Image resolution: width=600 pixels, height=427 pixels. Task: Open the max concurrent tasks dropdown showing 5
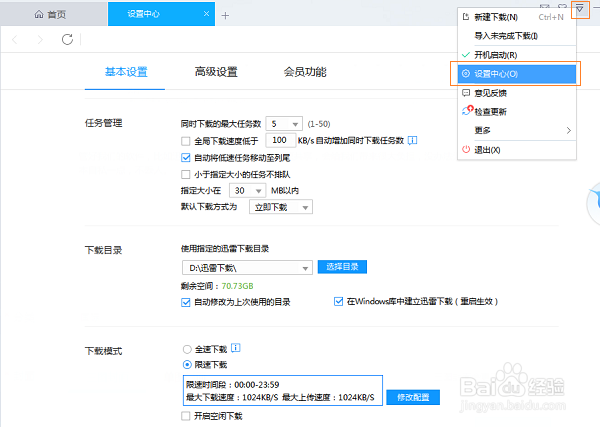[x=284, y=124]
